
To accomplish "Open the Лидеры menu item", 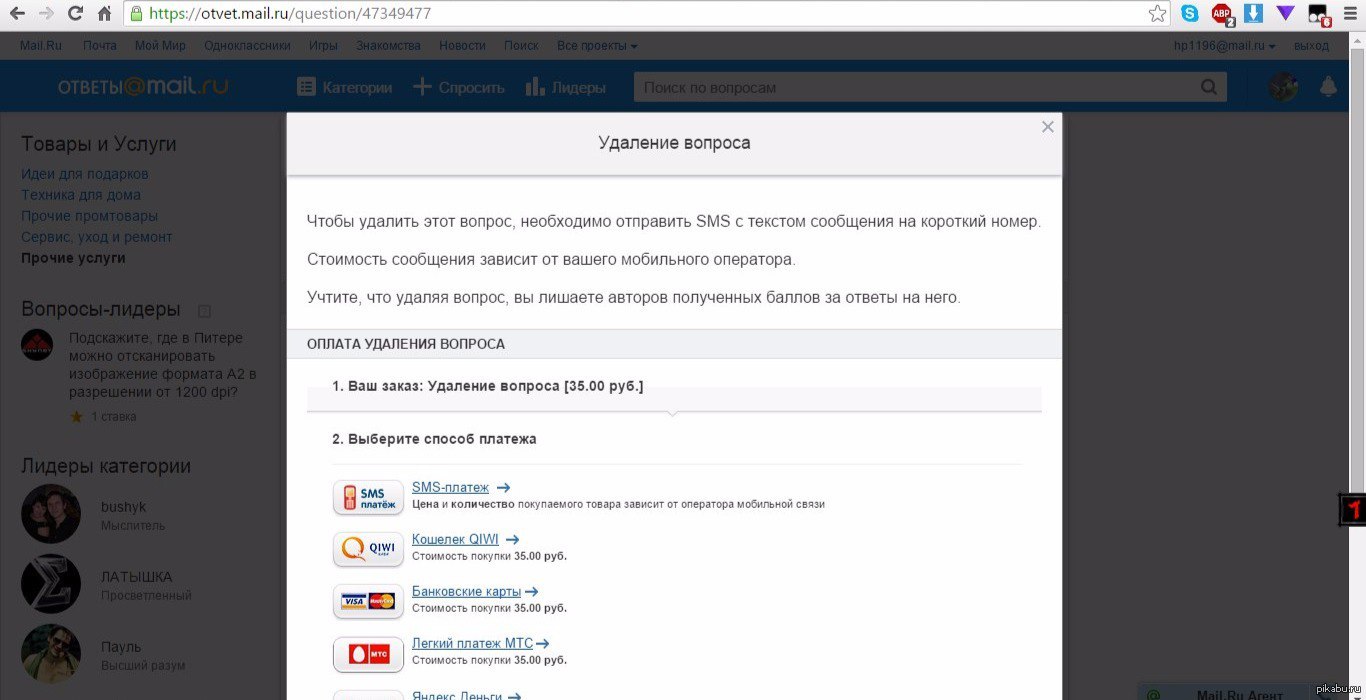I will point(566,87).
